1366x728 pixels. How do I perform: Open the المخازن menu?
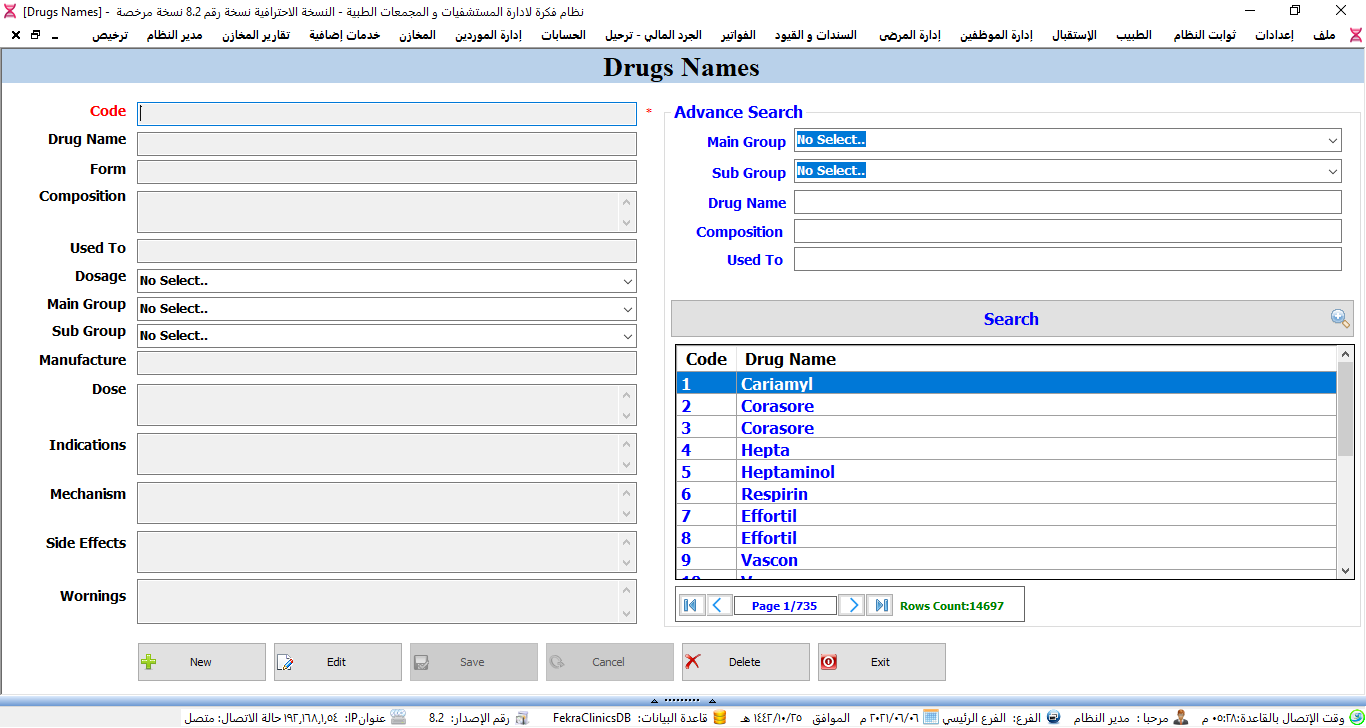[417, 35]
